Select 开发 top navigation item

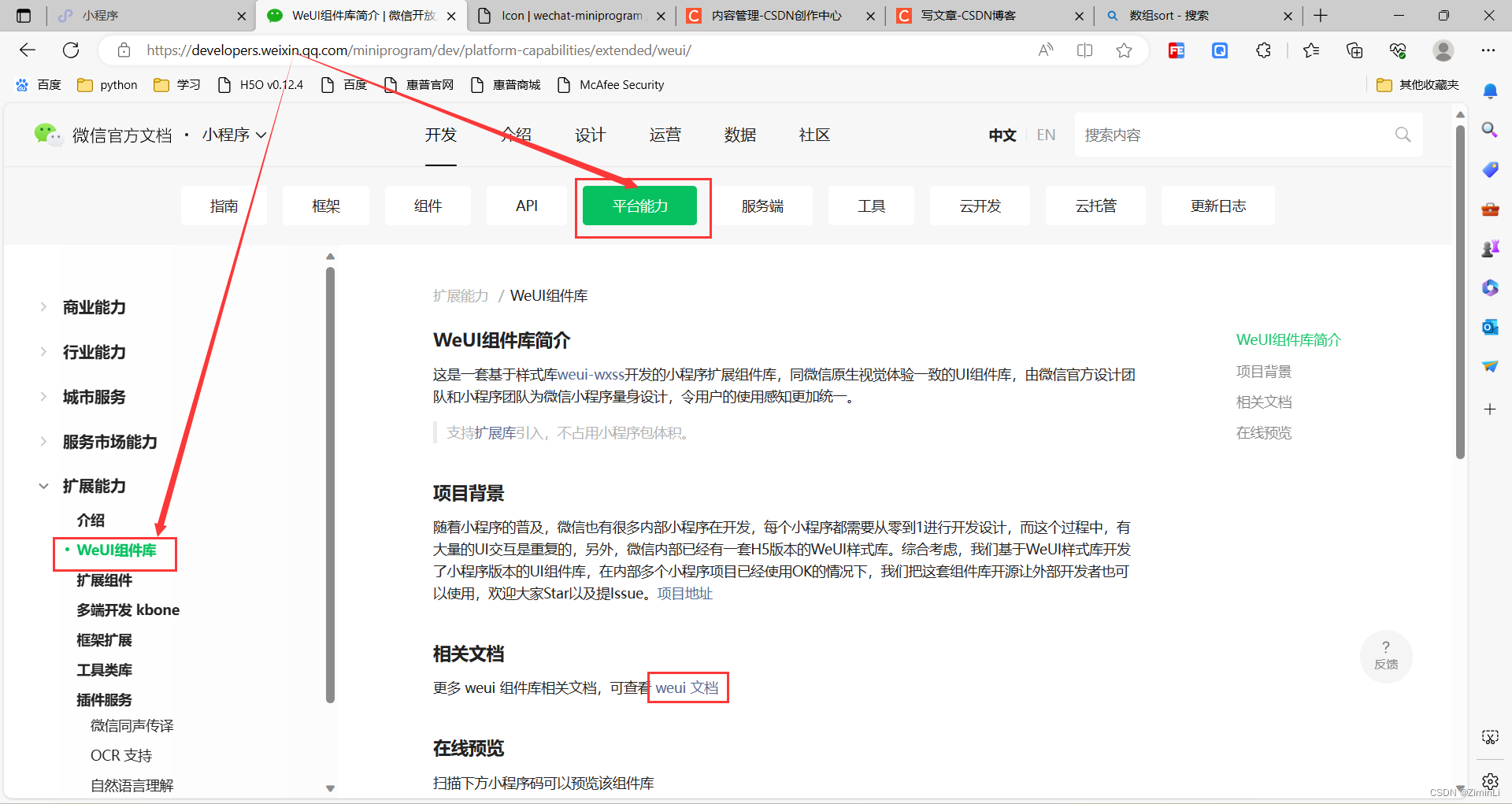coord(441,135)
